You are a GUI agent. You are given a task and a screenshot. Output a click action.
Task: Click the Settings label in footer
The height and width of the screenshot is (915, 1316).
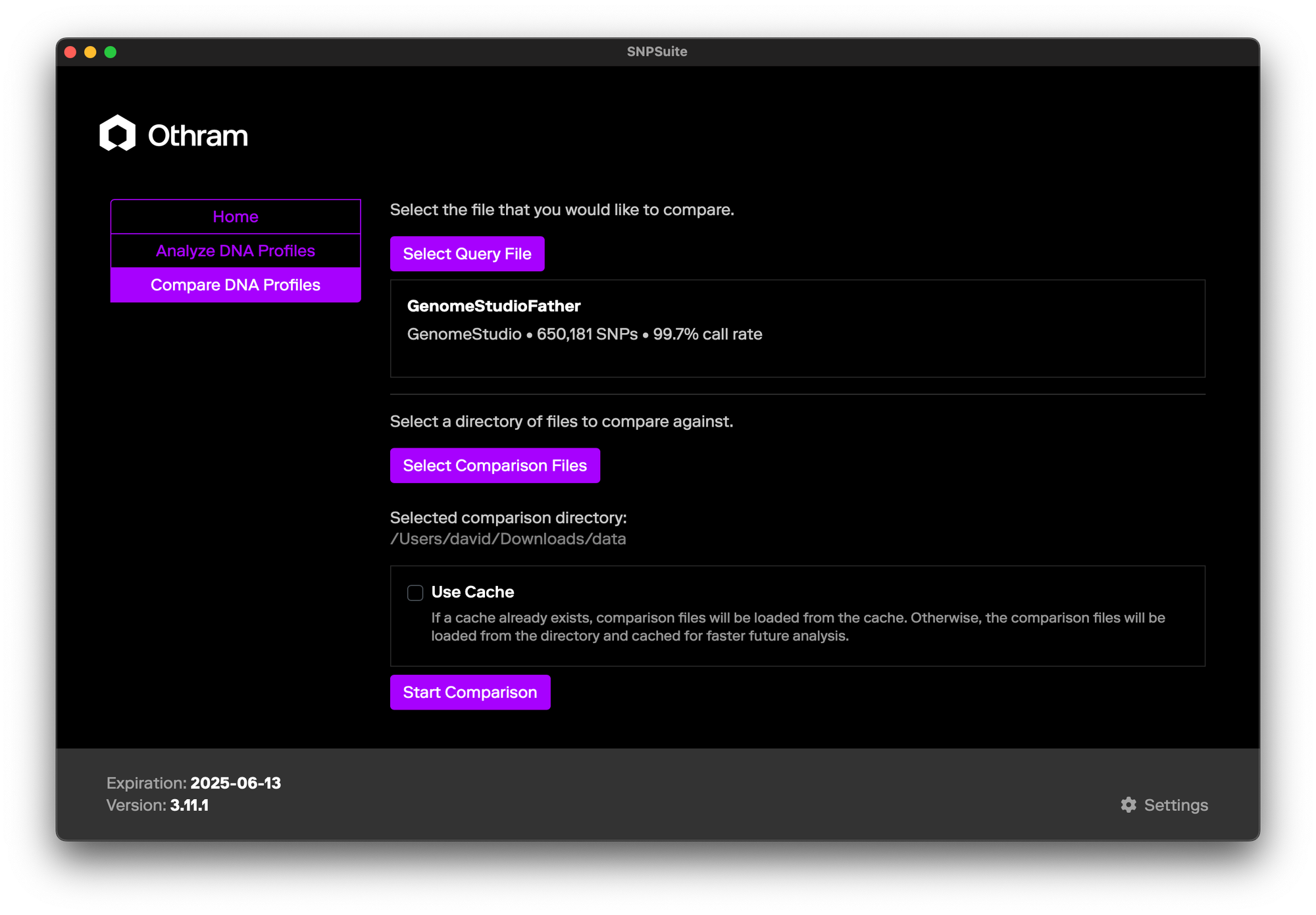(x=1176, y=805)
